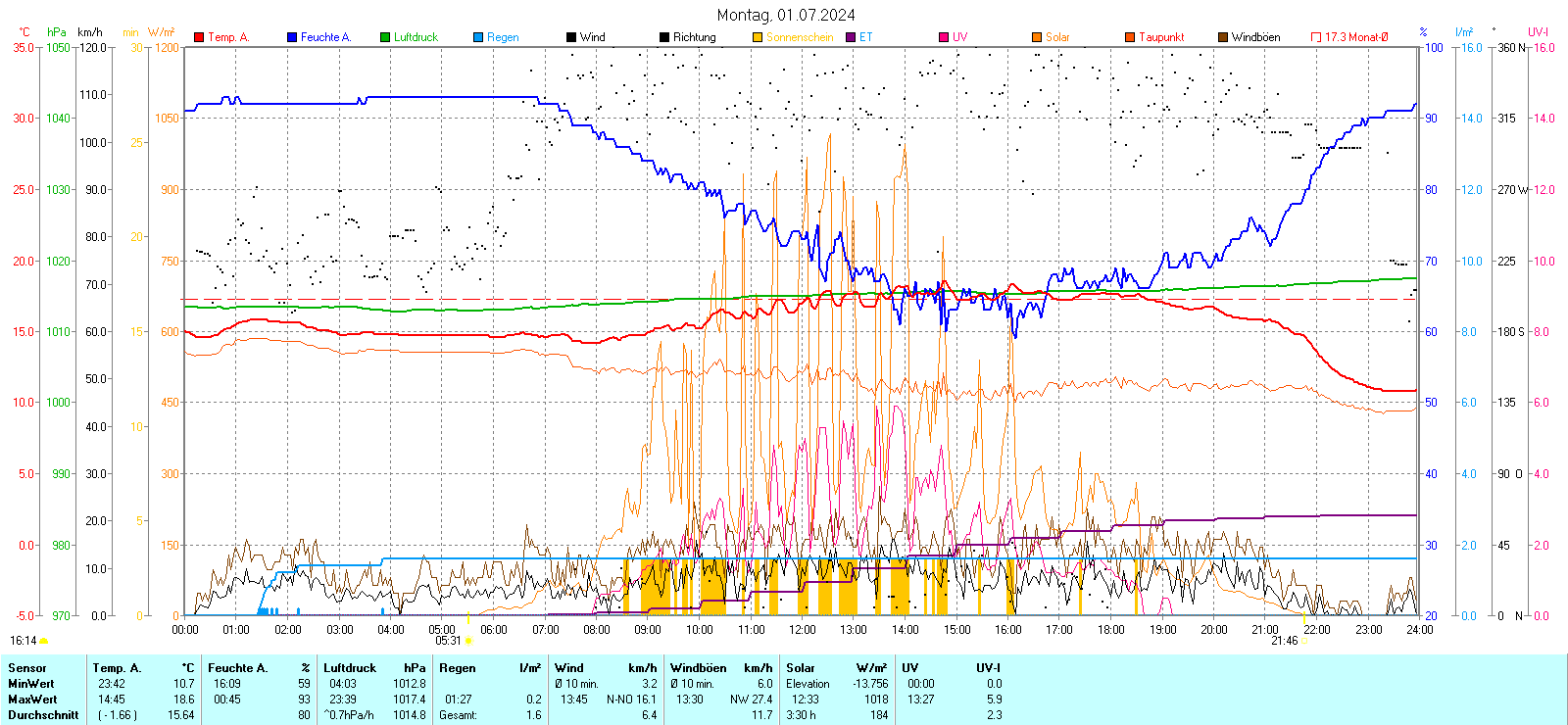This screenshot has width=1568, height=725.
Task: Click the green Luftdruck legend square
Action: [385, 37]
